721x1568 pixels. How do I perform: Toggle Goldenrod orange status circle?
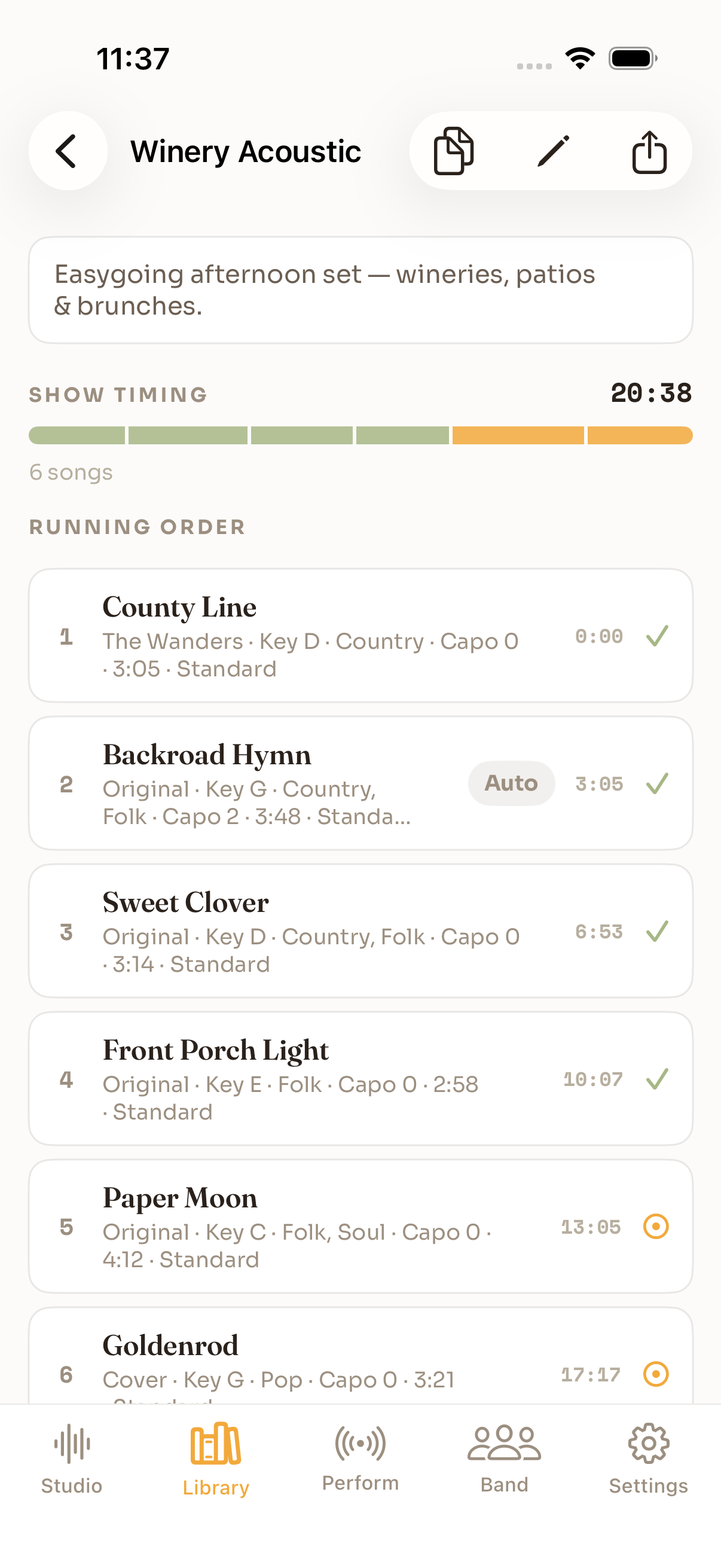tap(656, 1374)
